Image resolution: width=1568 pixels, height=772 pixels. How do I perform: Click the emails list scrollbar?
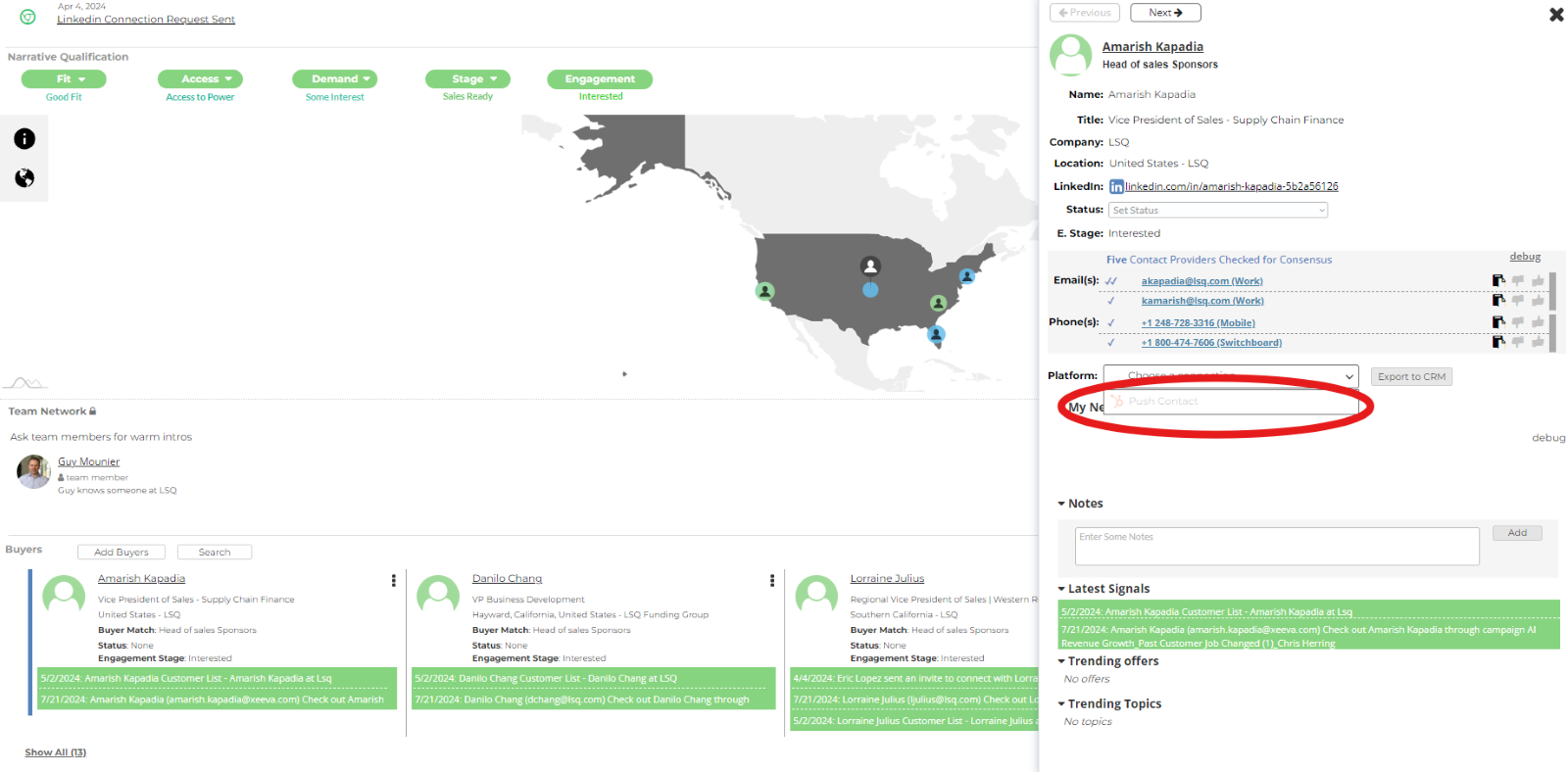click(x=1552, y=291)
